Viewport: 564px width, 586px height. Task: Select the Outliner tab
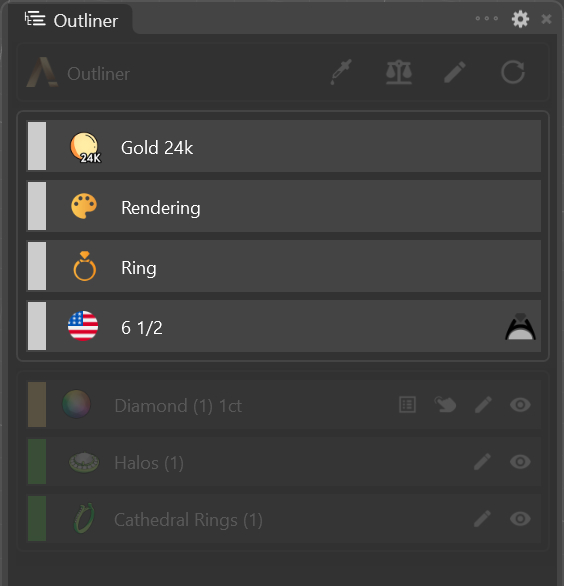pos(71,20)
